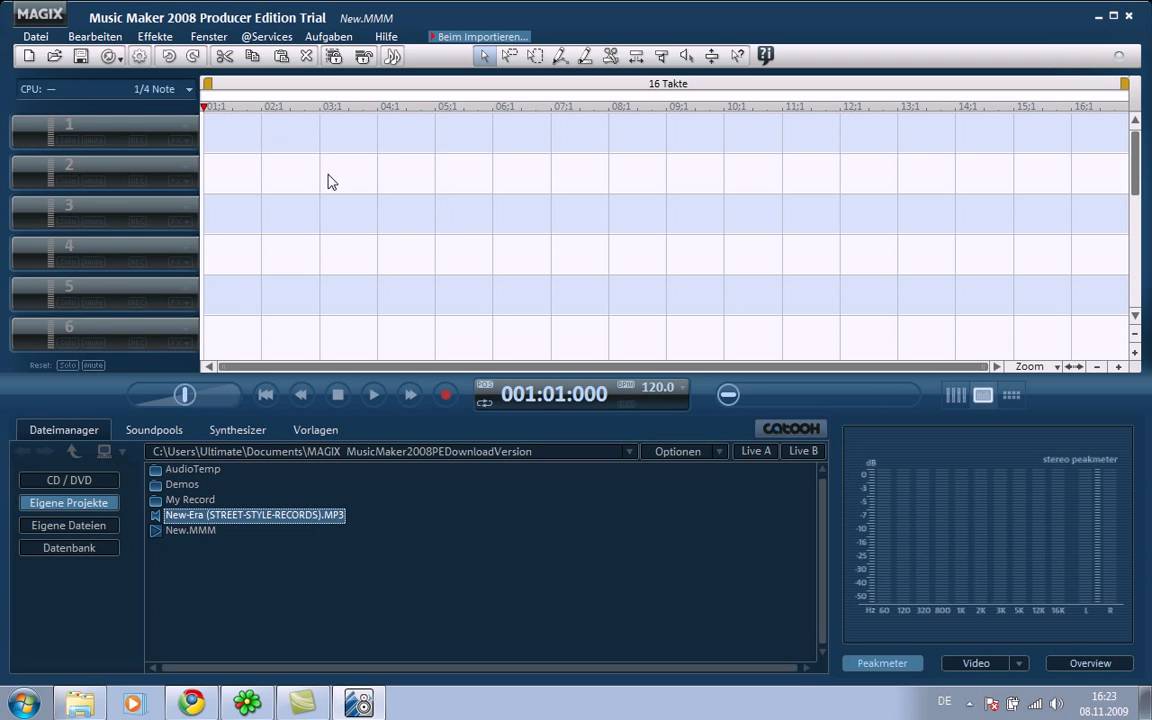
Task: Switch to the Synthesizer tab
Action: click(x=237, y=430)
